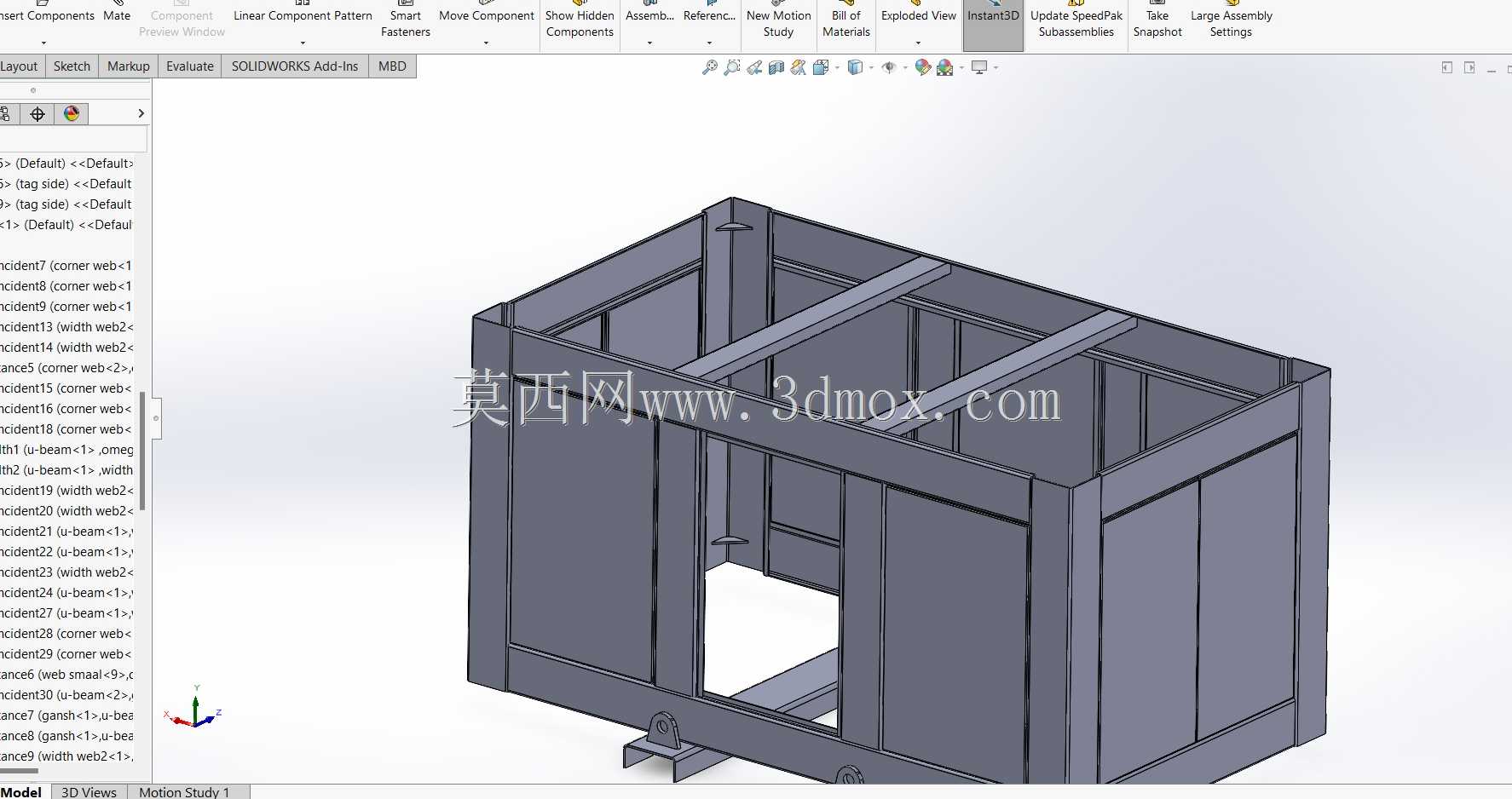Switch to the SOLIDWORKS Add-Ins tab

pos(295,66)
